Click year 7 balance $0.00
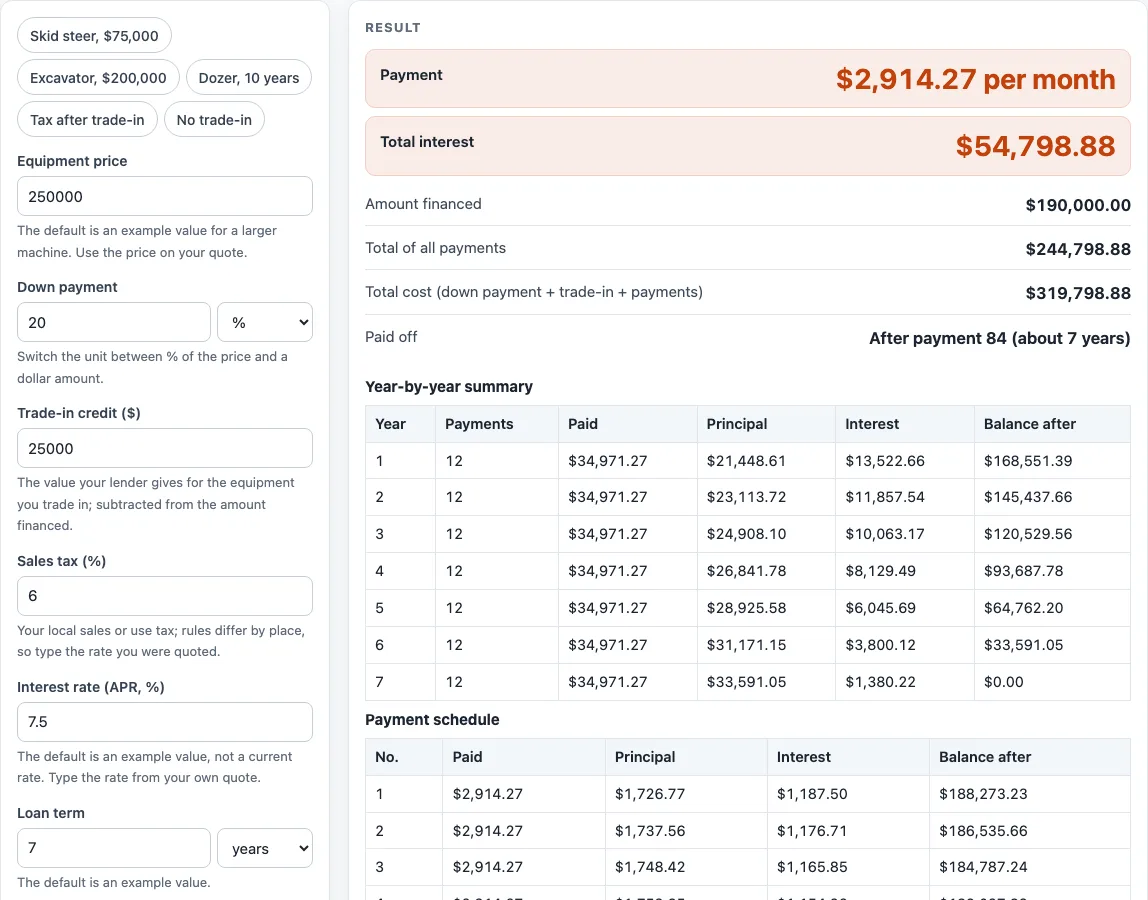Image resolution: width=1148 pixels, height=900 pixels. (1003, 682)
